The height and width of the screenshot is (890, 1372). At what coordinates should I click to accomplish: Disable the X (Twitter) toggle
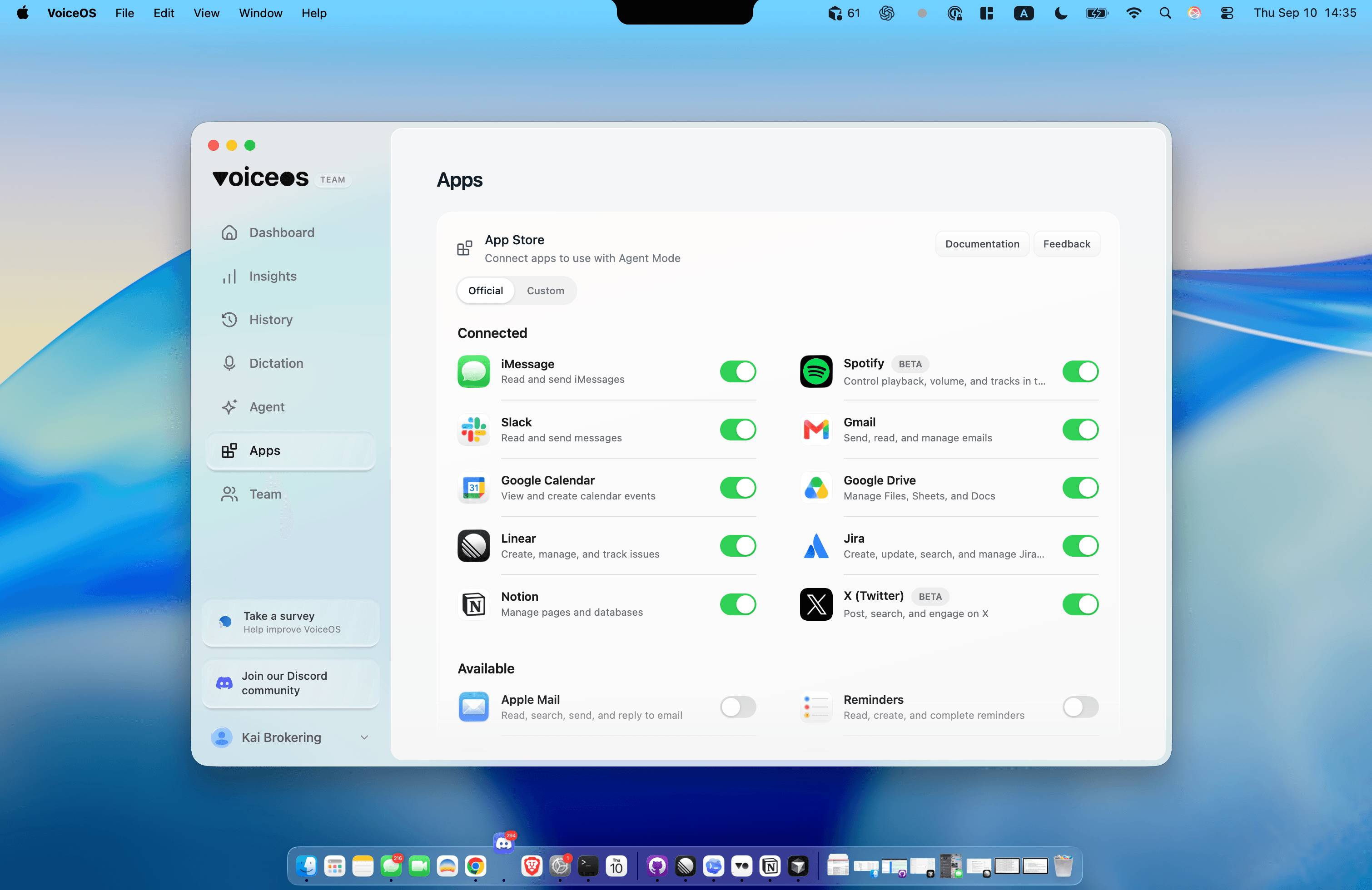(x=1080, y=604)
